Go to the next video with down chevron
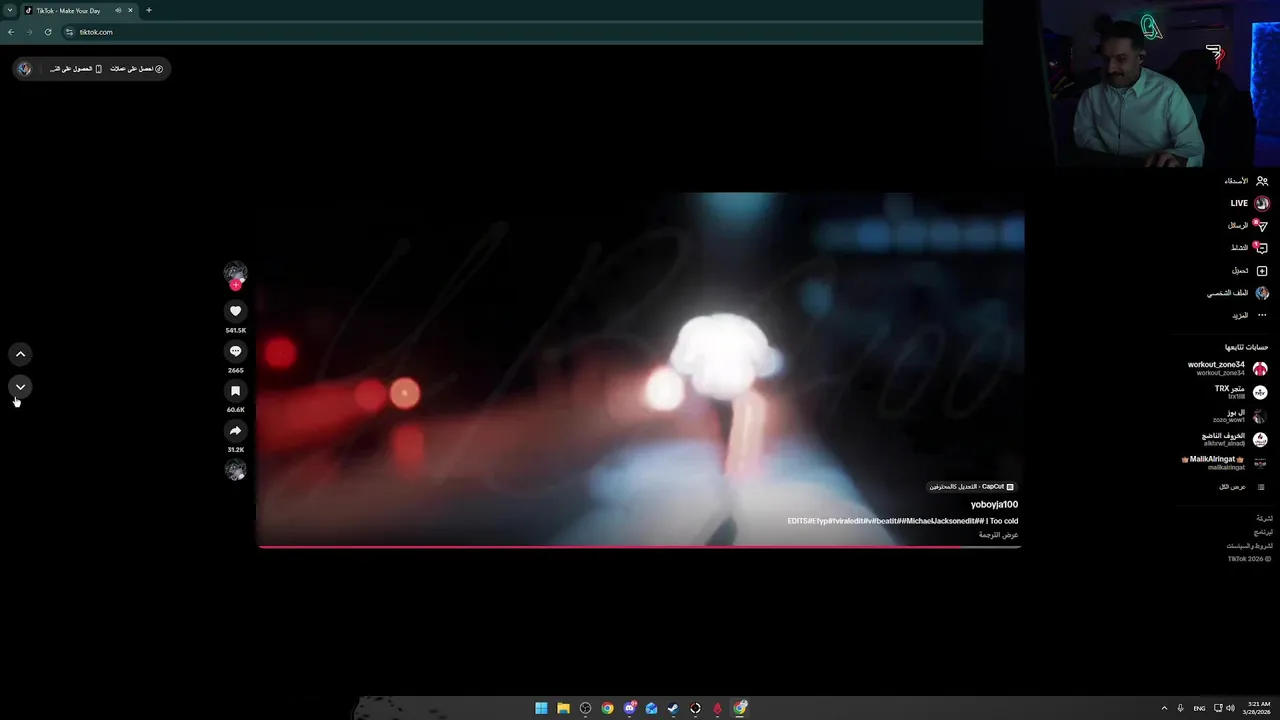Image resolution: width=1280 pixels, height=720 pixels. [20, 386]
